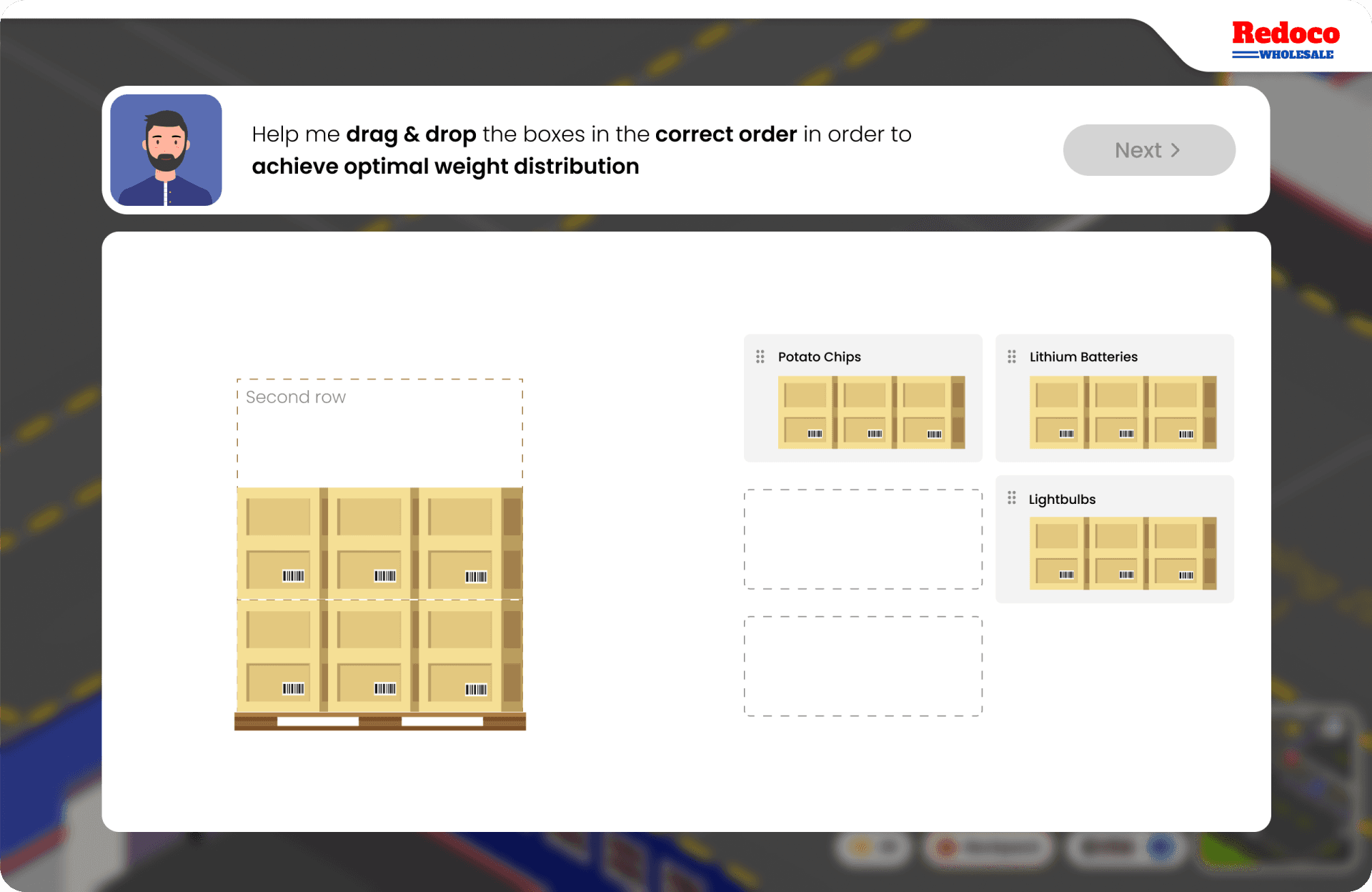Click the empty dashed slot beside Lightbulbs
The height and width of the screenshot is (892, 1372).
point(863,539)
